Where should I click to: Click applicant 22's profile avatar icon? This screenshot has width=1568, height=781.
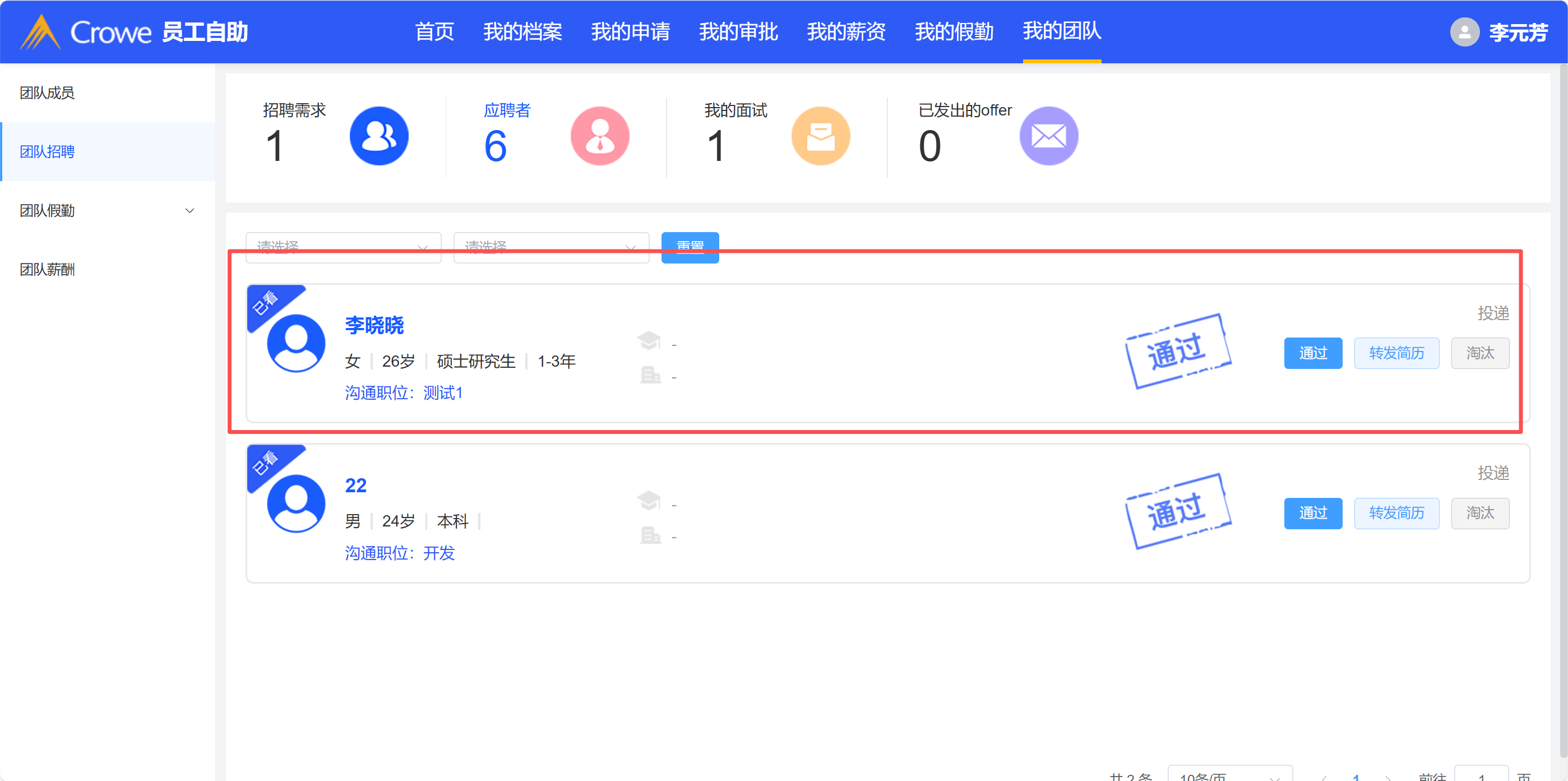(296, 503)
